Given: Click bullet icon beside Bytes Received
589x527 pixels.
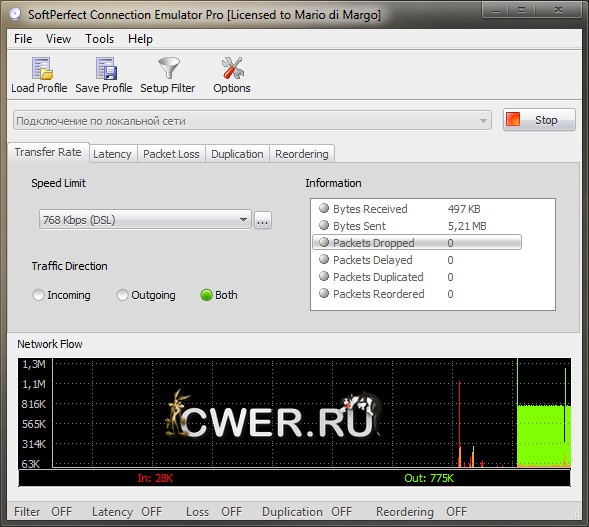Looking at the screenshot, I should pyautogui.click(x=324, y=208).
